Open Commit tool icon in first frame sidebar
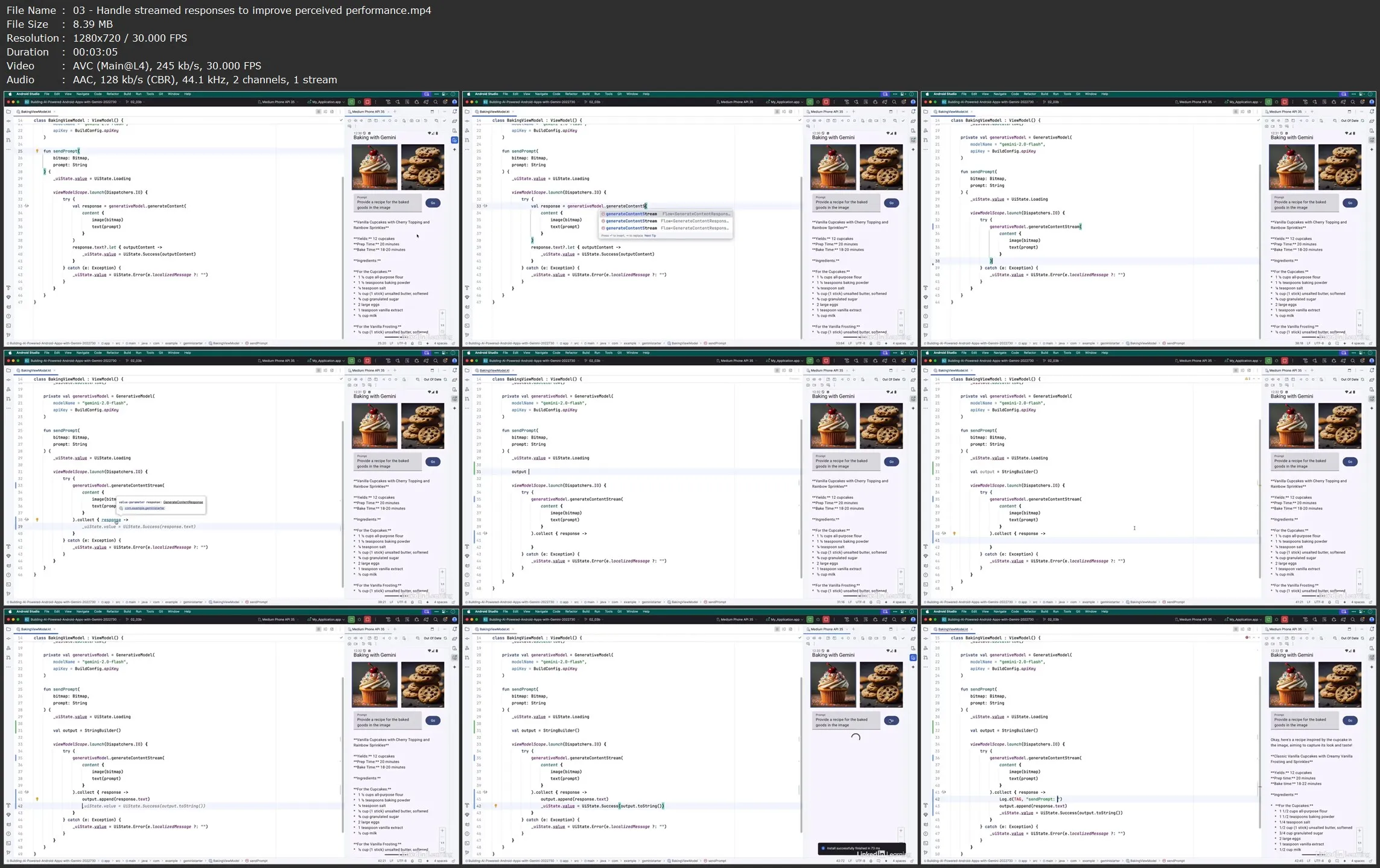The image size is (1380, 868). [x=8, y=121]
